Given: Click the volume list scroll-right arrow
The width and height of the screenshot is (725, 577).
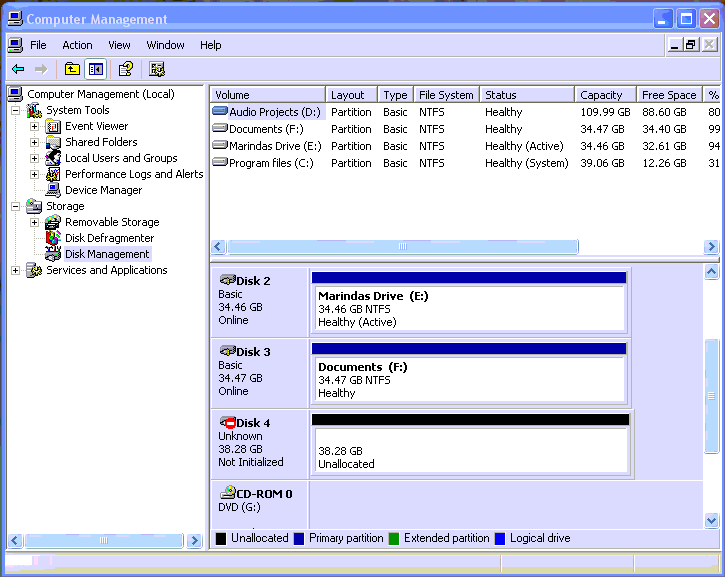Looking at the screenshot, I should pos(711,246).
